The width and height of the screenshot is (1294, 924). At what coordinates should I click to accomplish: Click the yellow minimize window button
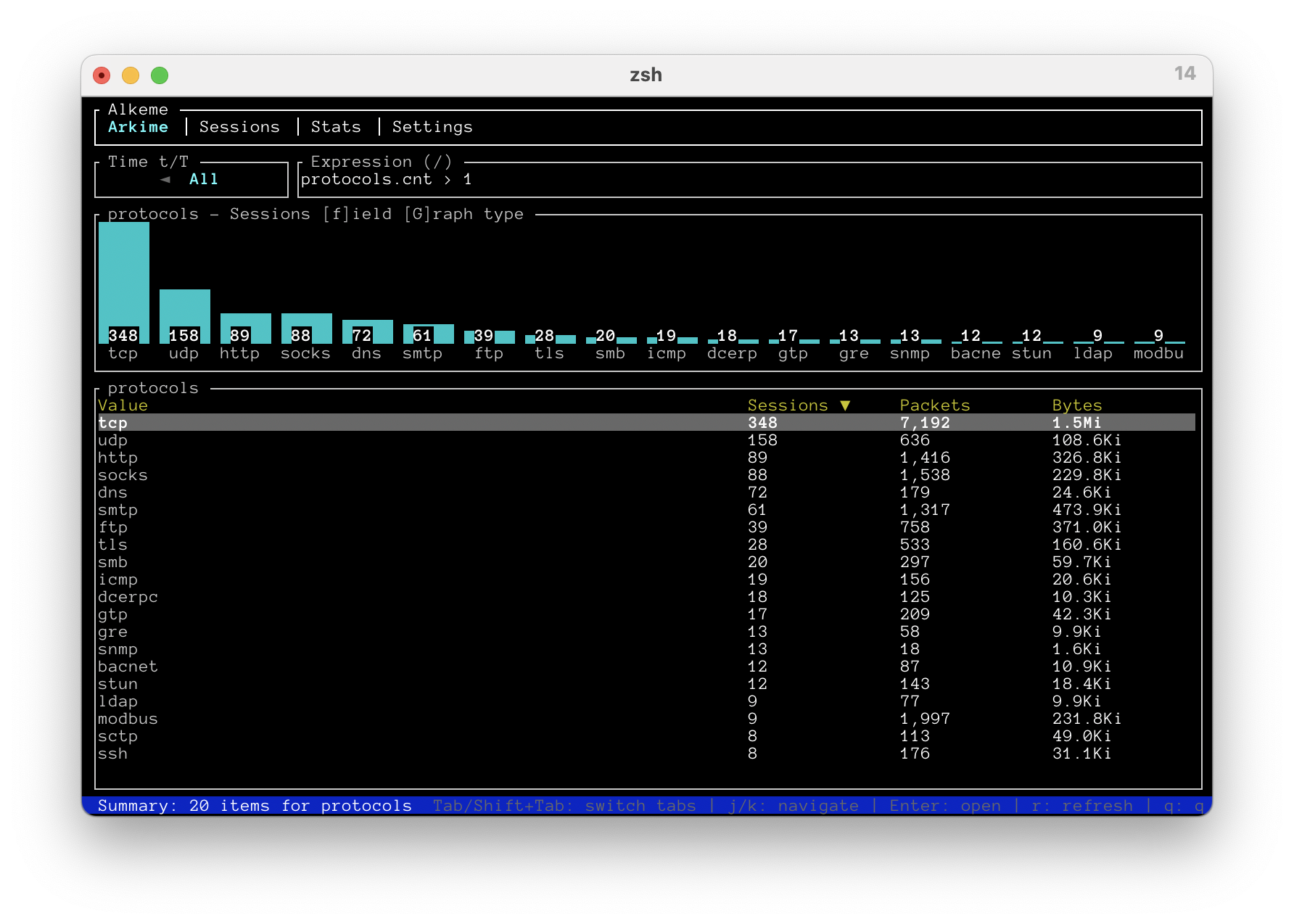[x=131, y=75]
